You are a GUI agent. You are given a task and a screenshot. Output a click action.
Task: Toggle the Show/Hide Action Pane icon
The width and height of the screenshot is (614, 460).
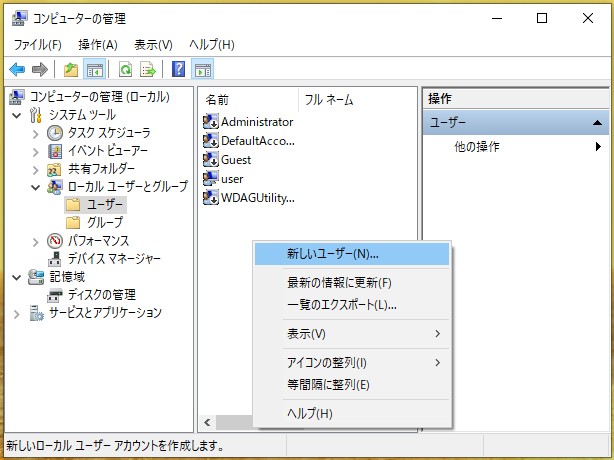202,70
